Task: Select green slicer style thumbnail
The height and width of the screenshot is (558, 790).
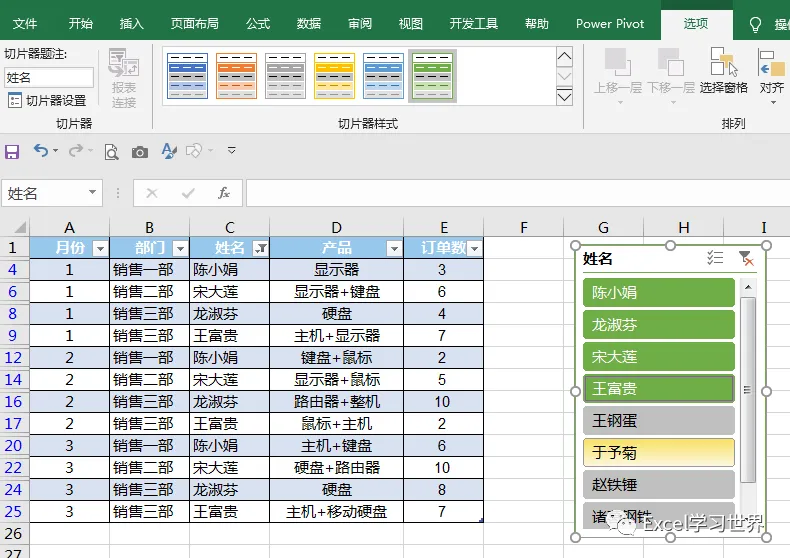Action: tap(432, 76)
